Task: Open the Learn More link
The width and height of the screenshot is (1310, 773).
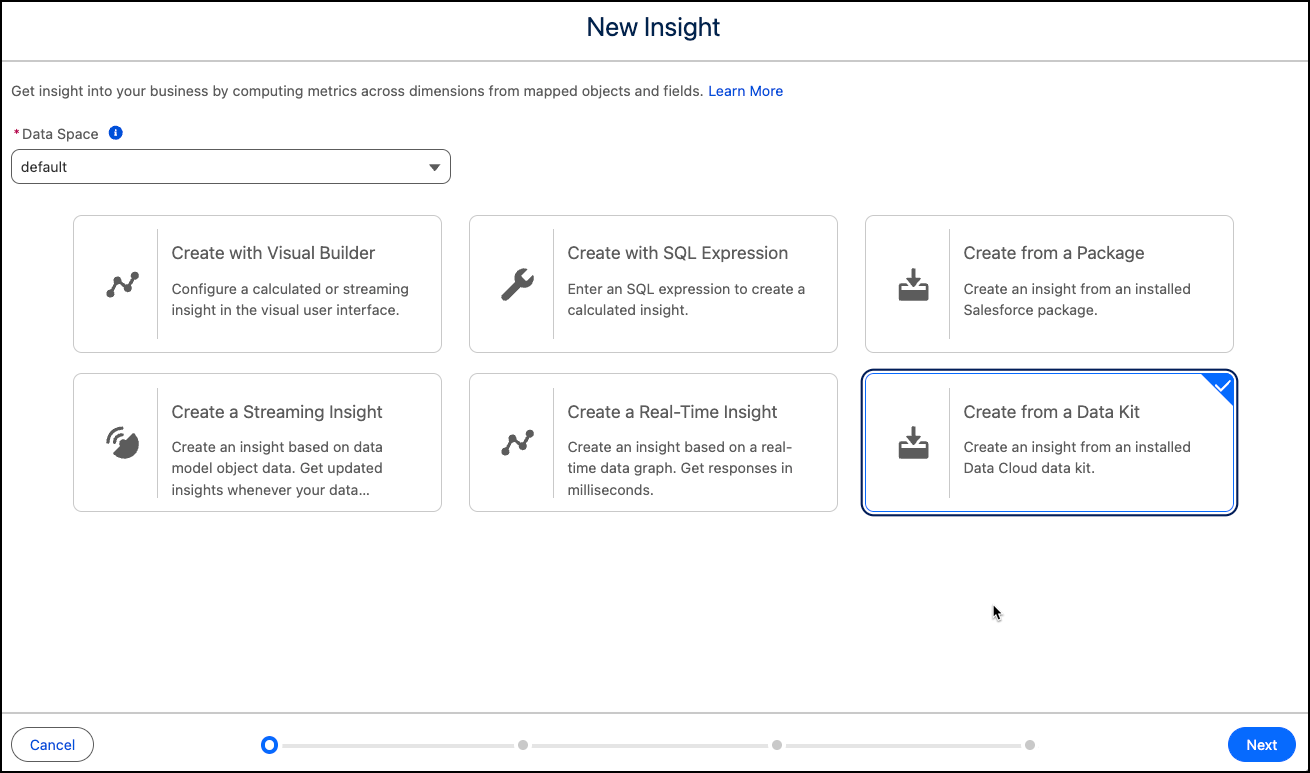Action: pos(745,91)
